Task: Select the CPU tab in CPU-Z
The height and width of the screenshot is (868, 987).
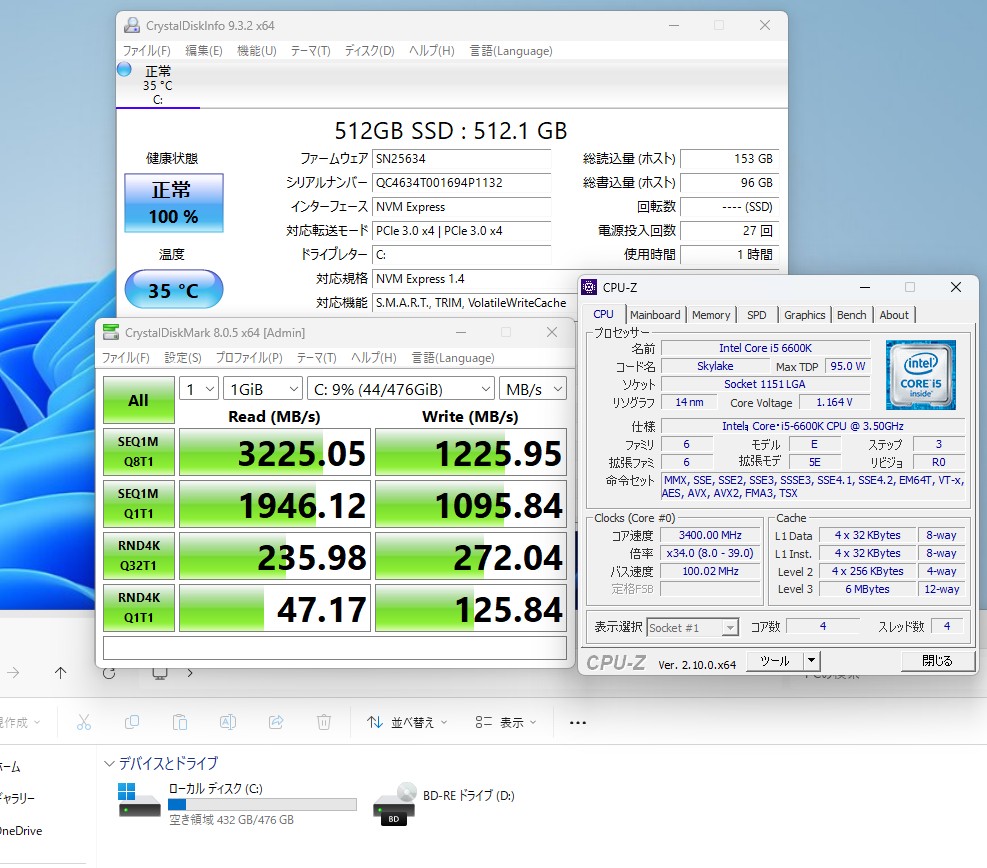Action: (603, 314)
